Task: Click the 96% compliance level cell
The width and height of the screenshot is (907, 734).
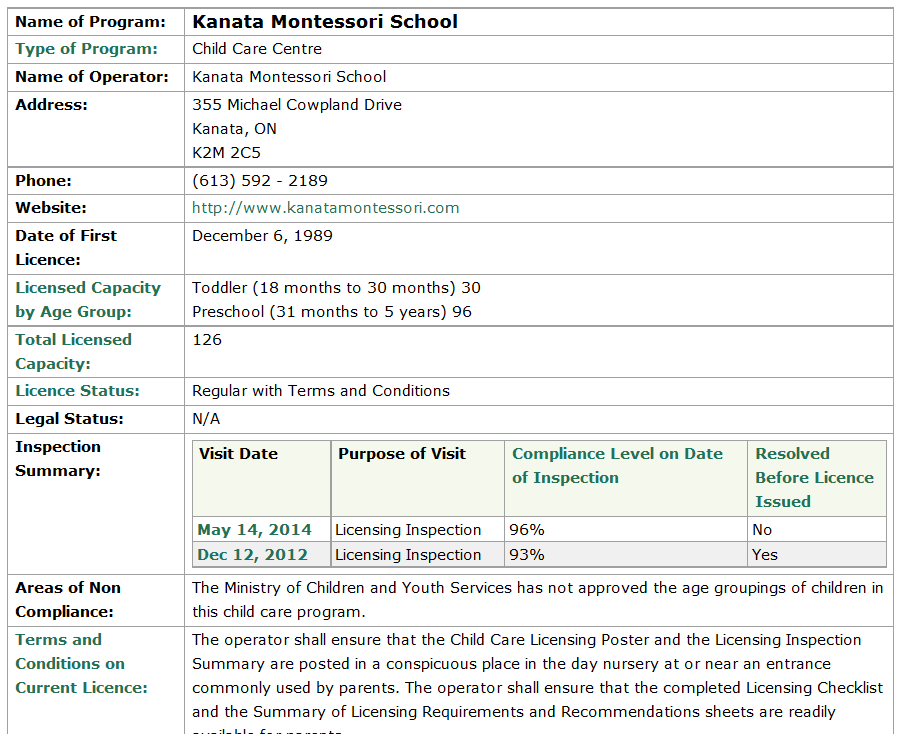Action: pyautogui.click(x=526, y=530)
